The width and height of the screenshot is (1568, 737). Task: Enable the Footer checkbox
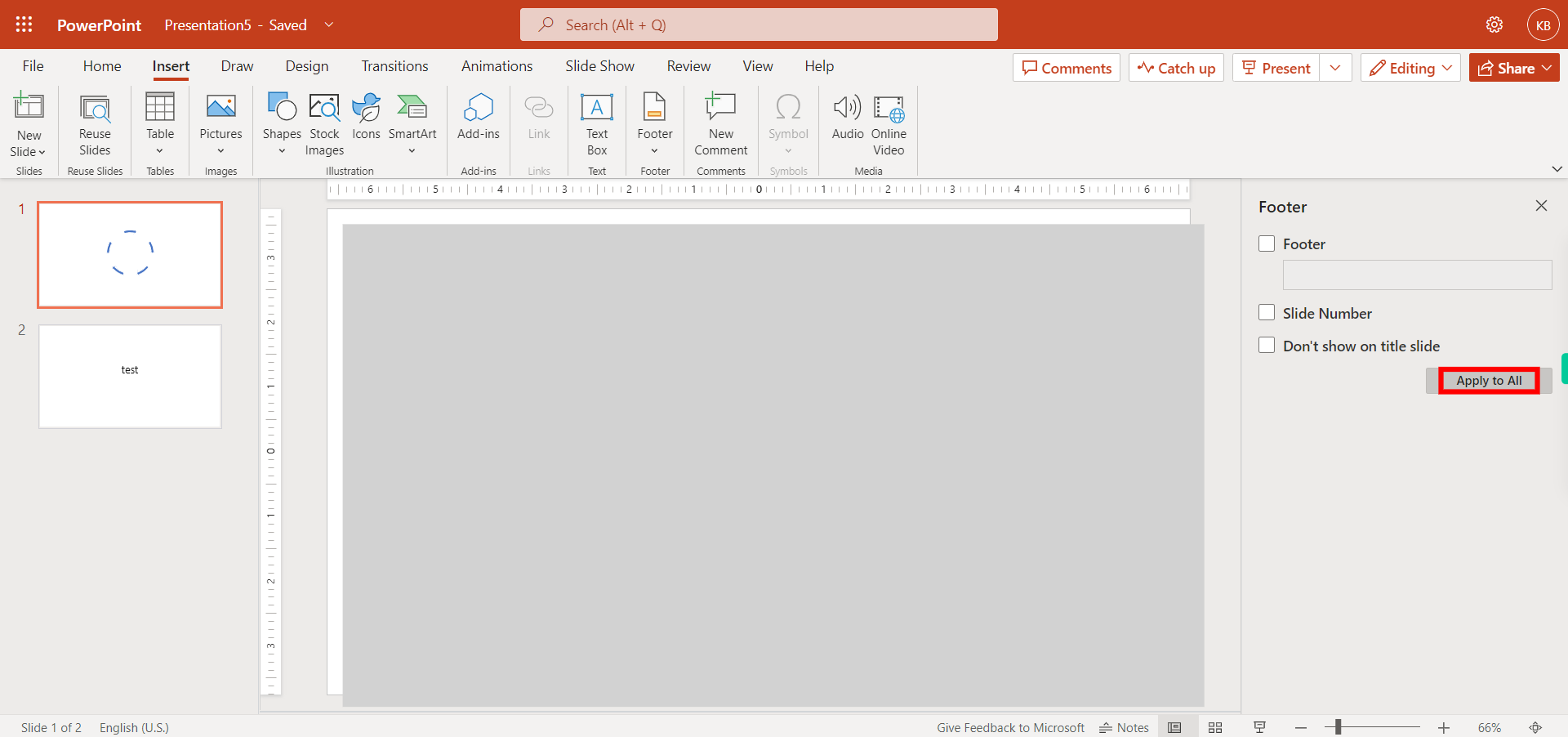tap(1267, 243)
